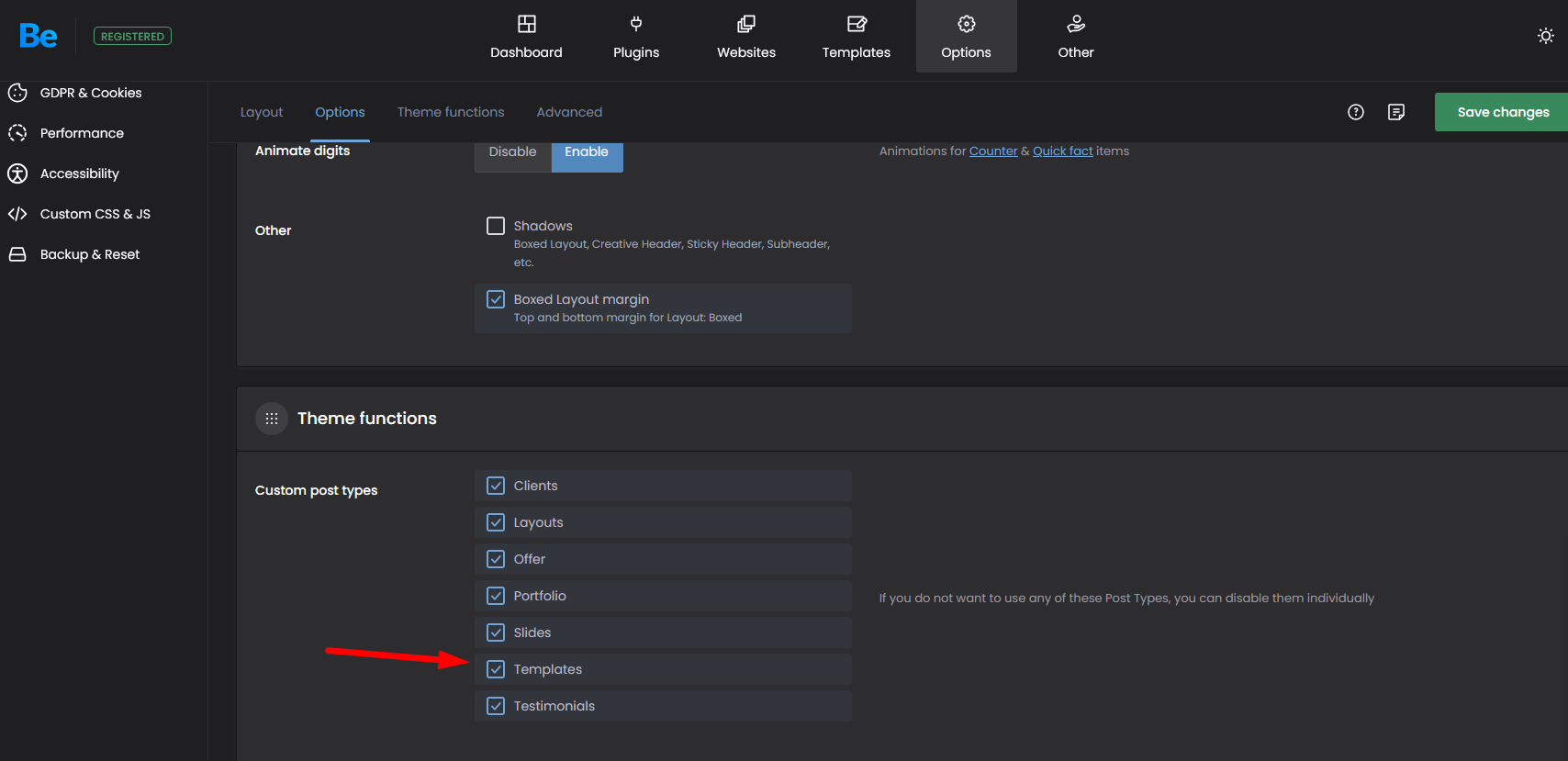Click the Theme functions section heading
The width and height of the screenshot is (1568, 761).
click(x=367, y=419)
